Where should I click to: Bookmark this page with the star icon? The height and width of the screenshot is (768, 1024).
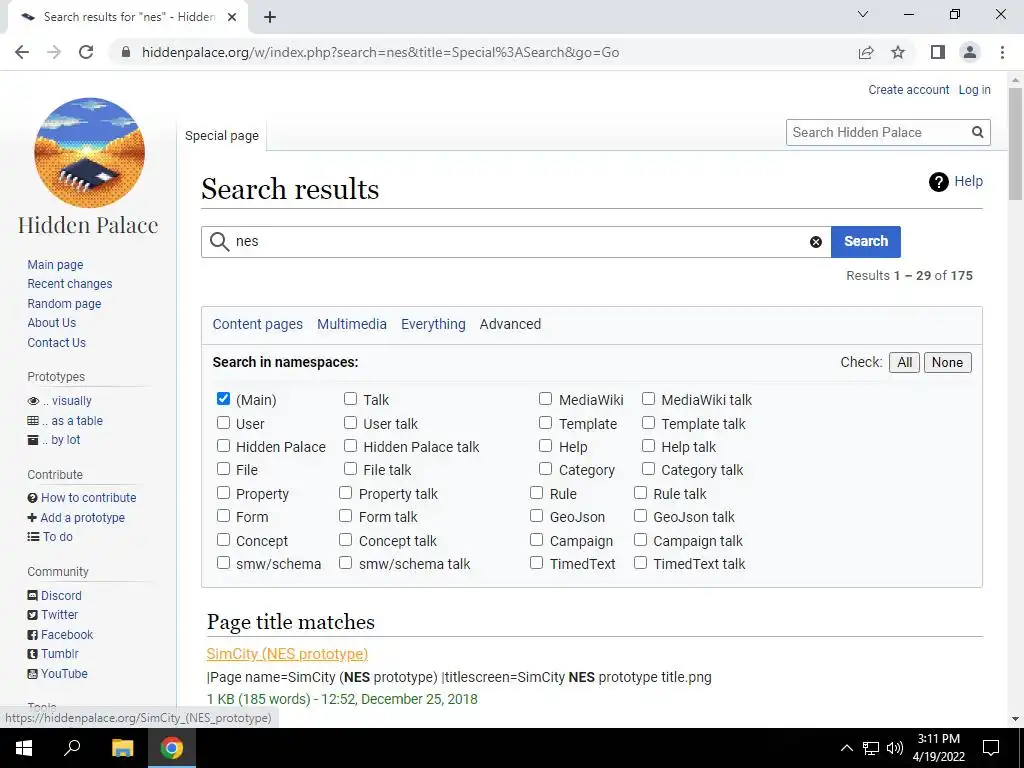coord(898,52)
